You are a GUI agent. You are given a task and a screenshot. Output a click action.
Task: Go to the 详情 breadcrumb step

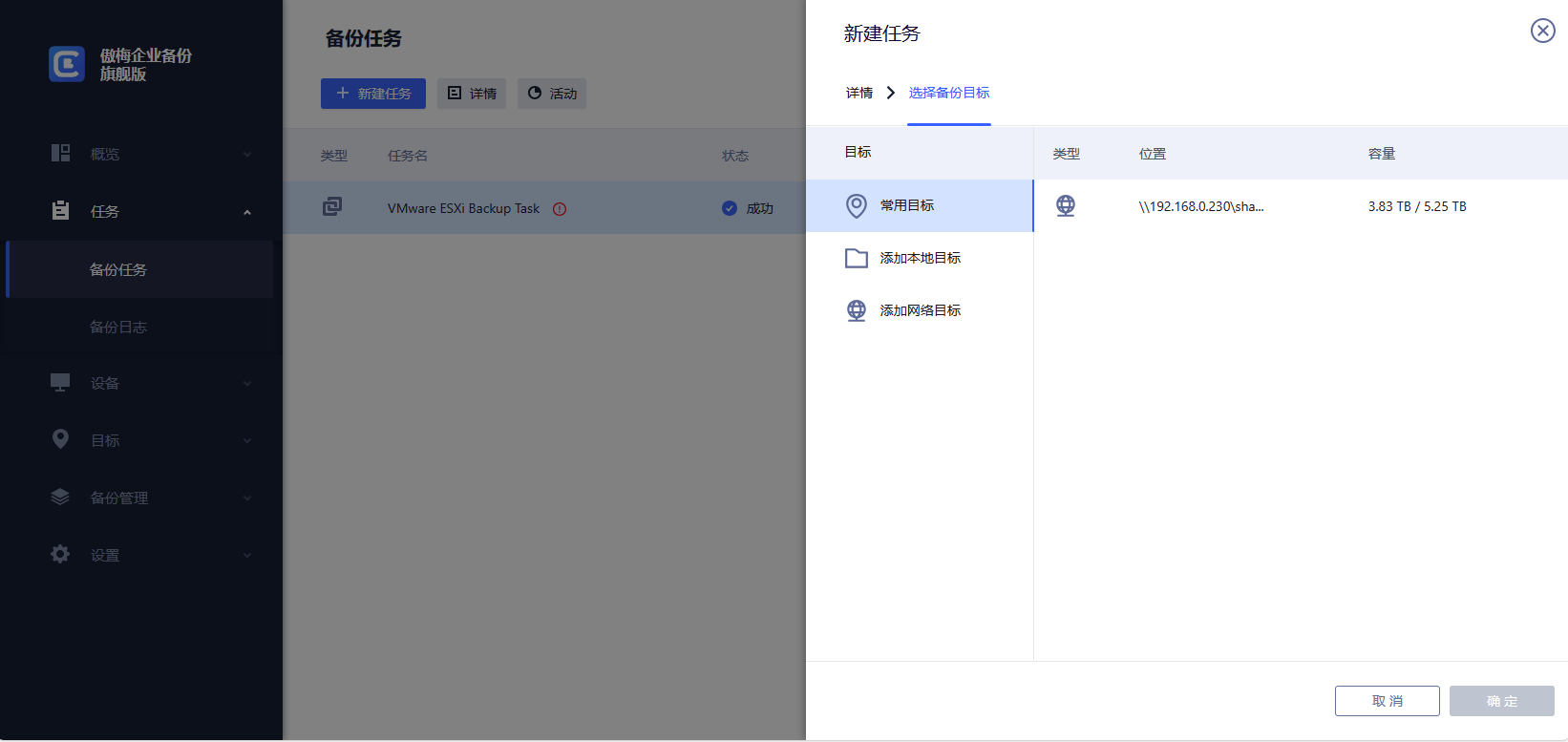tap(859, 93)
